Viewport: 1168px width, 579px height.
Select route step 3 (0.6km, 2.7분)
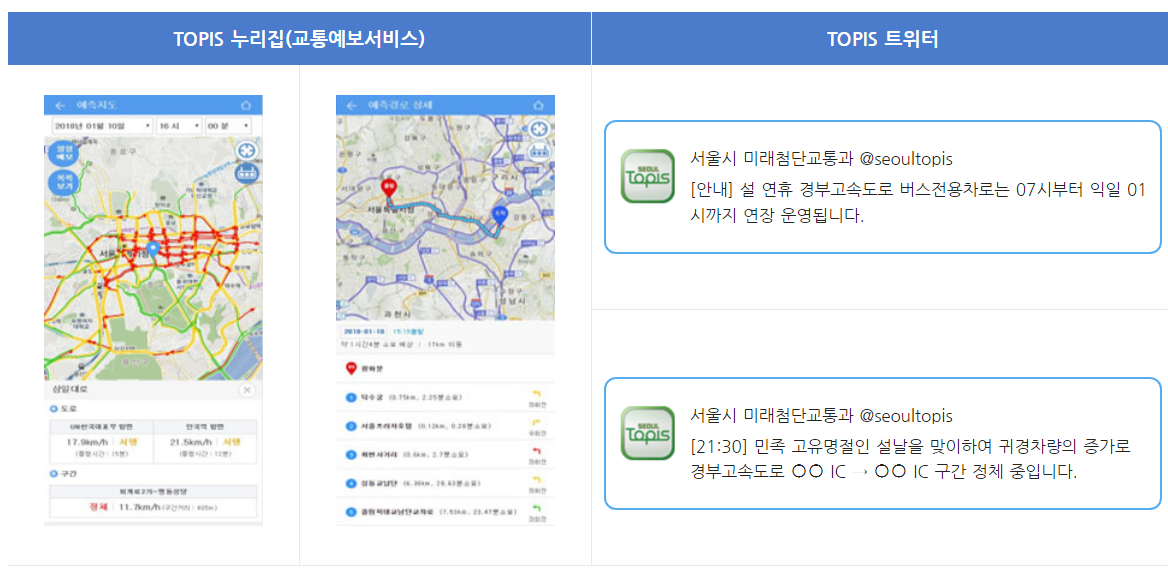(x=445, y=455)
